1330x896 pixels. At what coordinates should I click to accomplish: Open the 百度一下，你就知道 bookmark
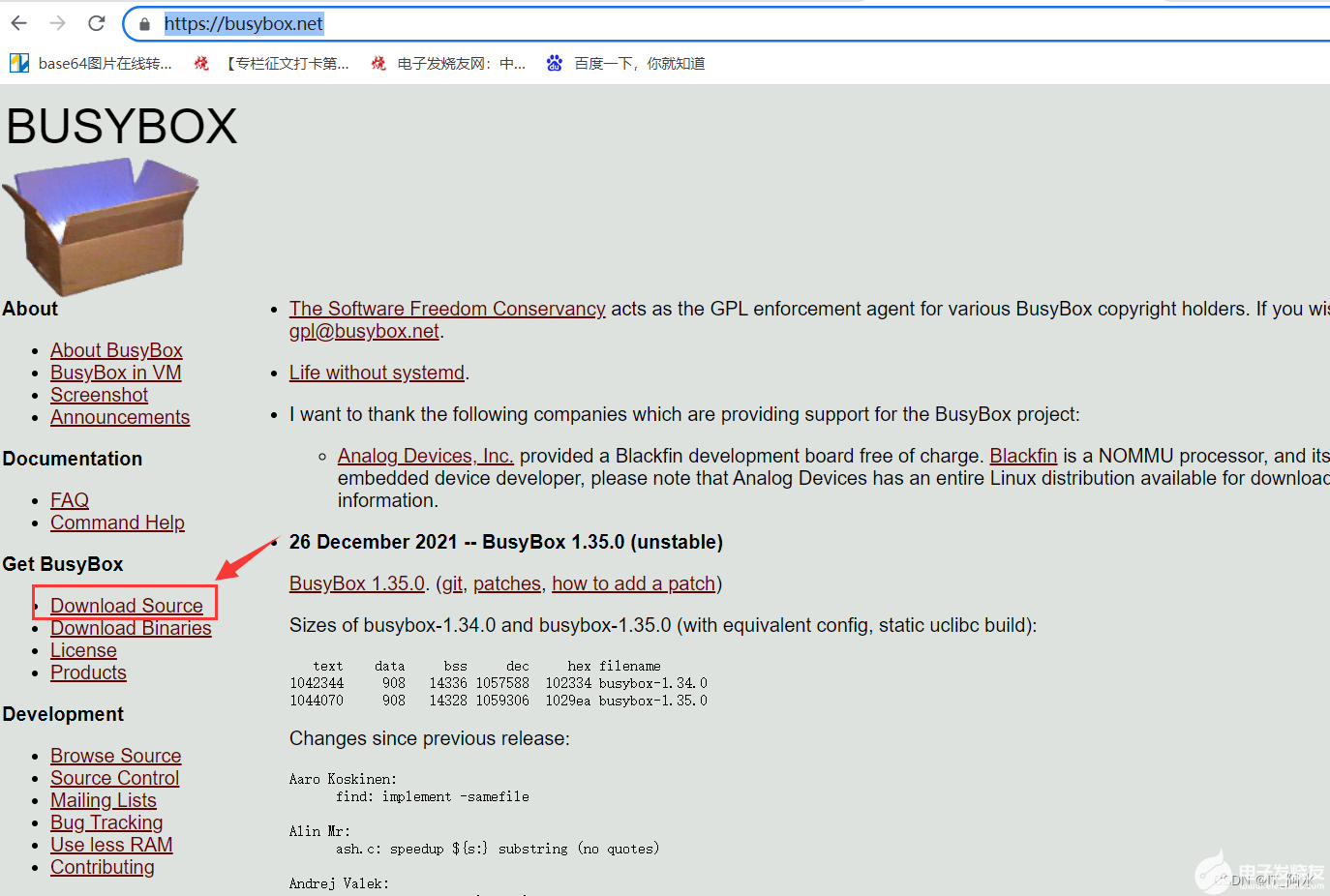pos(625,64)
